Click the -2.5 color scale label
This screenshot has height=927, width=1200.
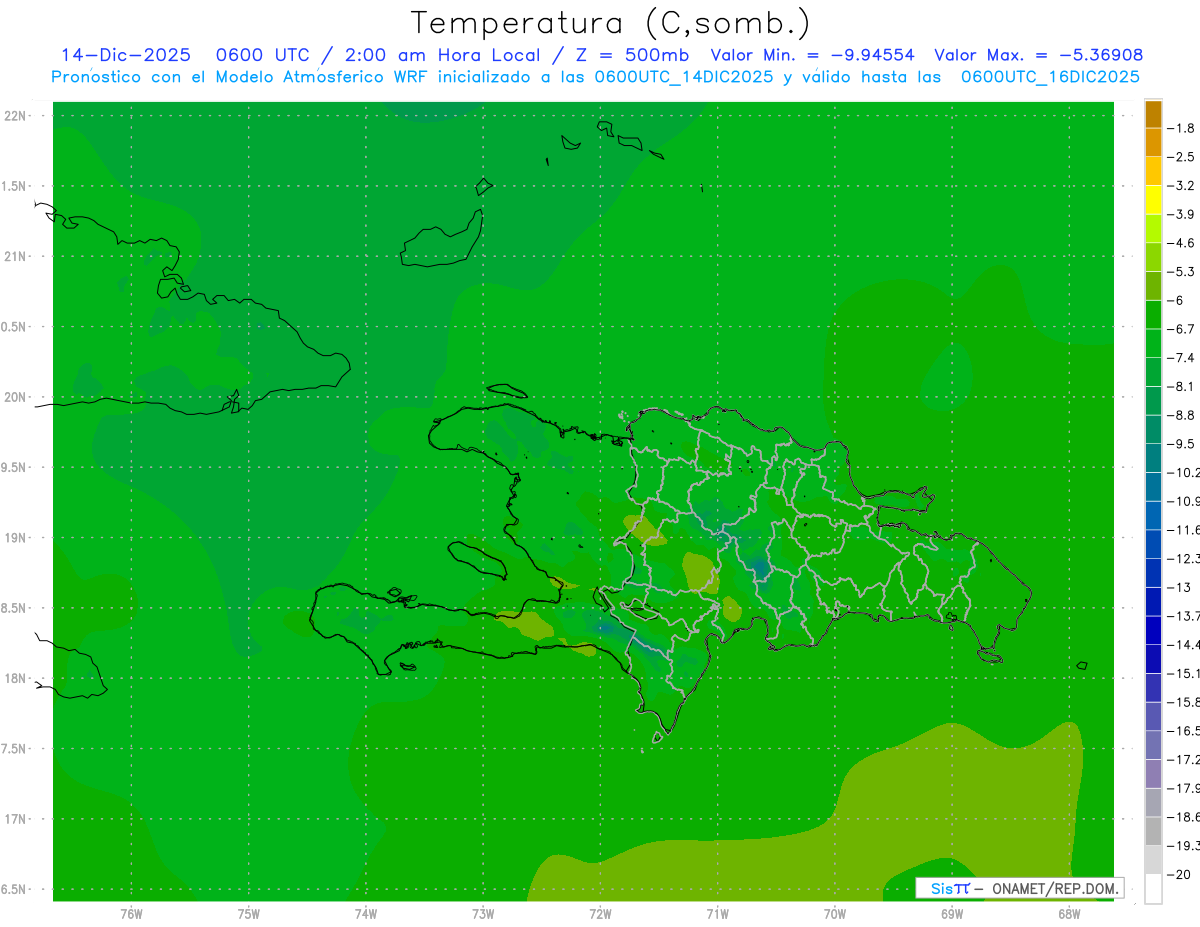pos(1181,157)
